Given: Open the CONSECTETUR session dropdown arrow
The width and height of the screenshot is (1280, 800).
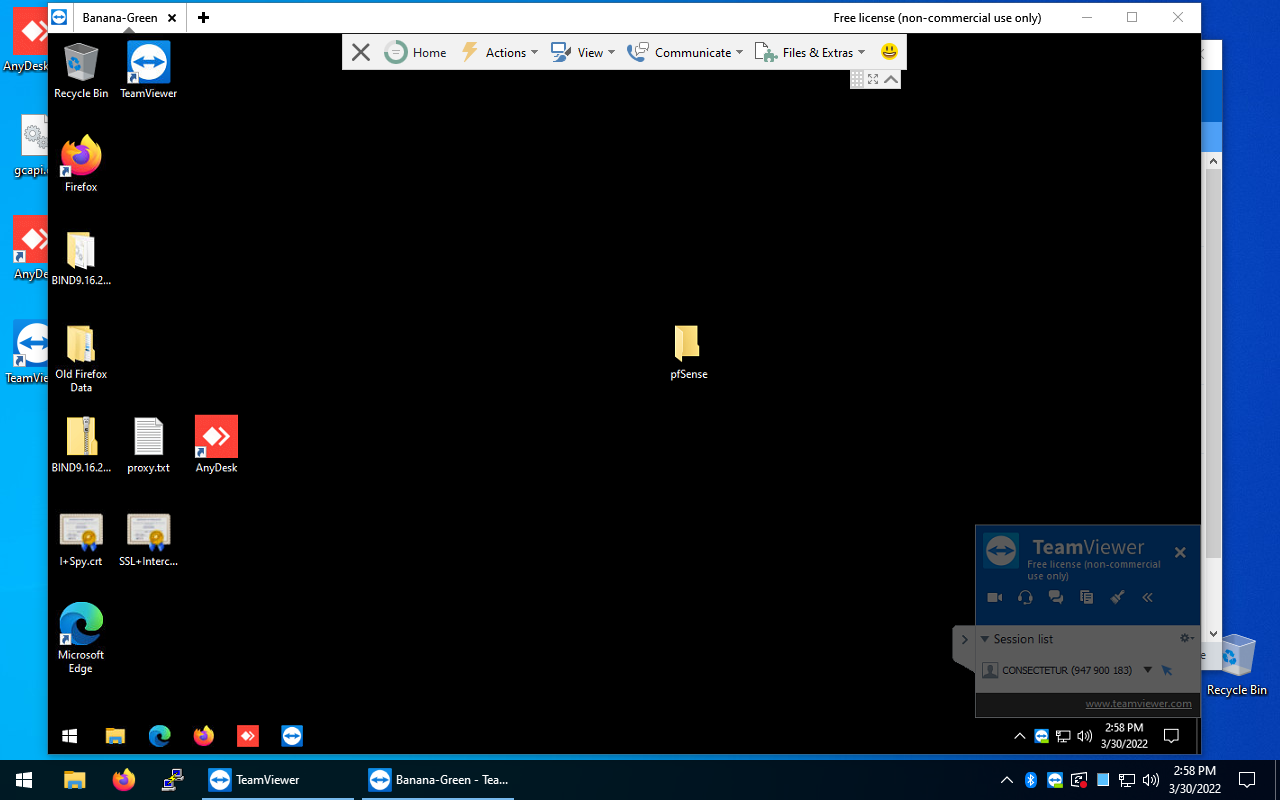Looking at the screenshot, I should coord(1147,670).
